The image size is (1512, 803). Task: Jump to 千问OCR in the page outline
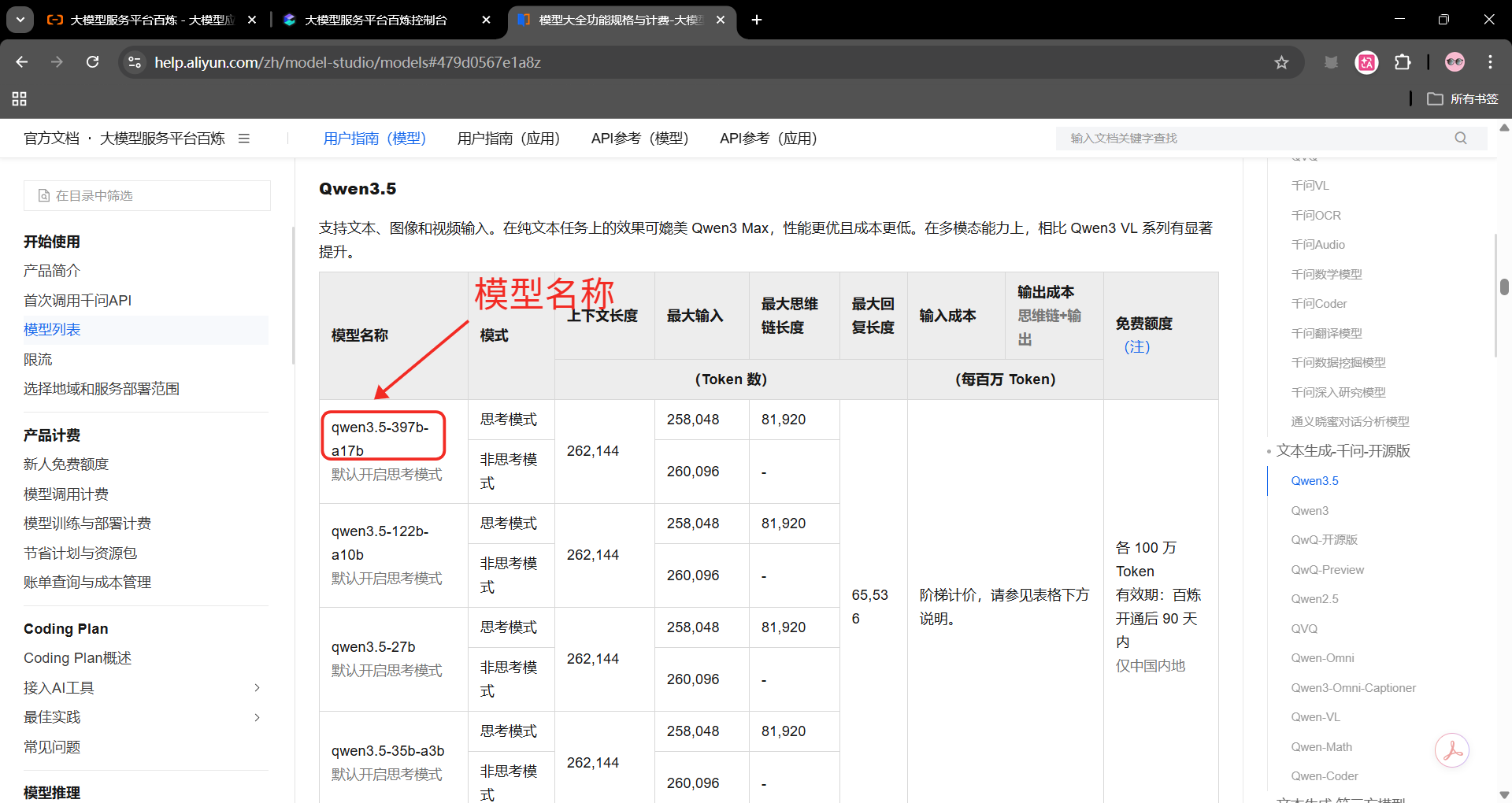1316,215
